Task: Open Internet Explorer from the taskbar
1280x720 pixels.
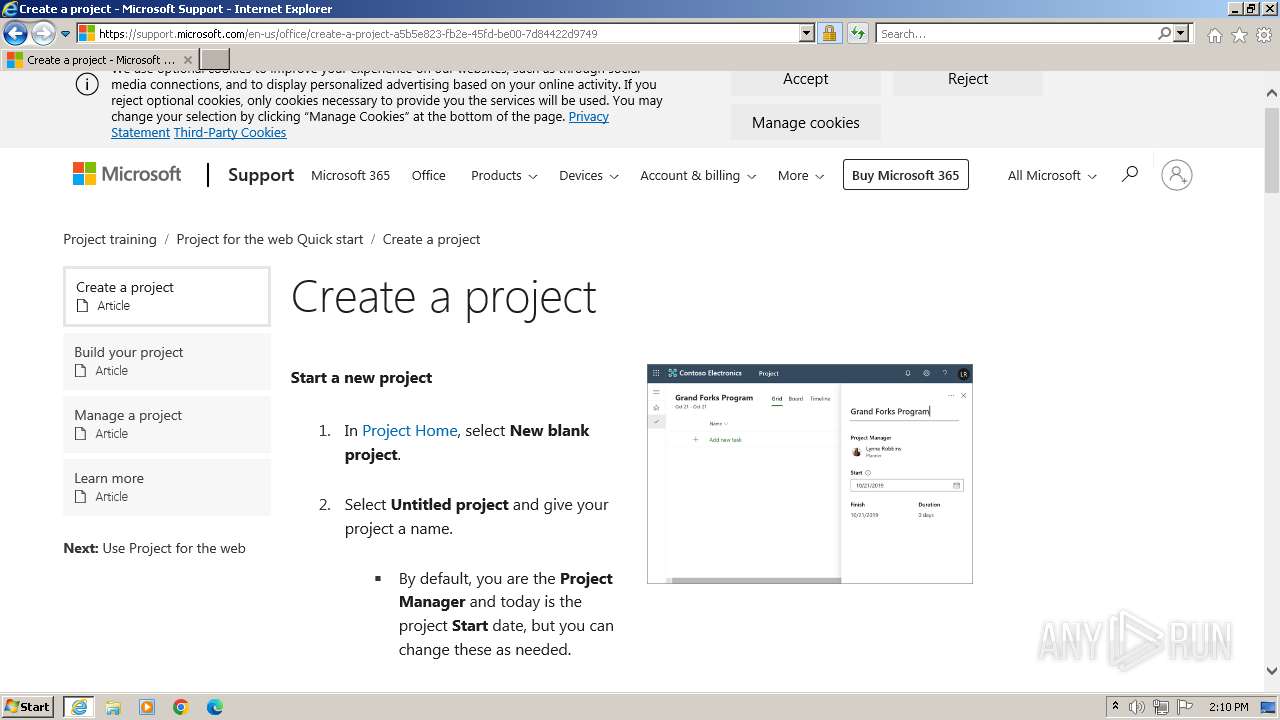Action: (x=79, y=707)
